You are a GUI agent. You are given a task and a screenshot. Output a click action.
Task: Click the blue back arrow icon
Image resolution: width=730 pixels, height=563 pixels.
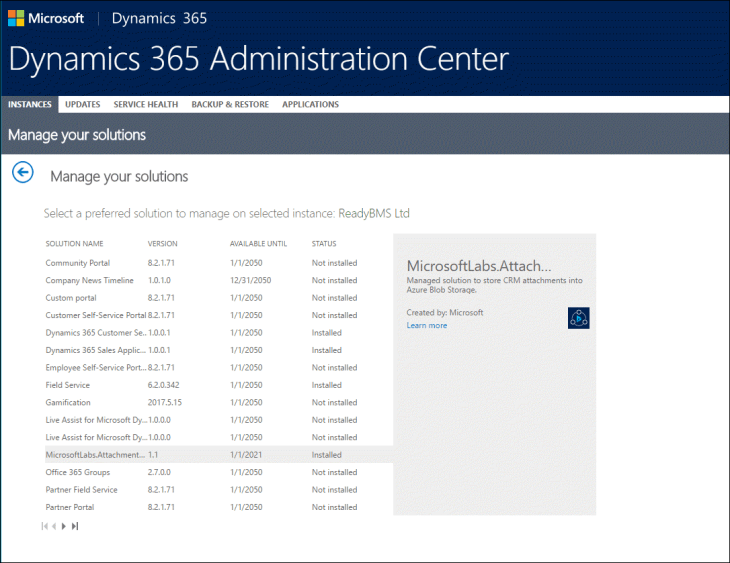(x=22, y=172)
